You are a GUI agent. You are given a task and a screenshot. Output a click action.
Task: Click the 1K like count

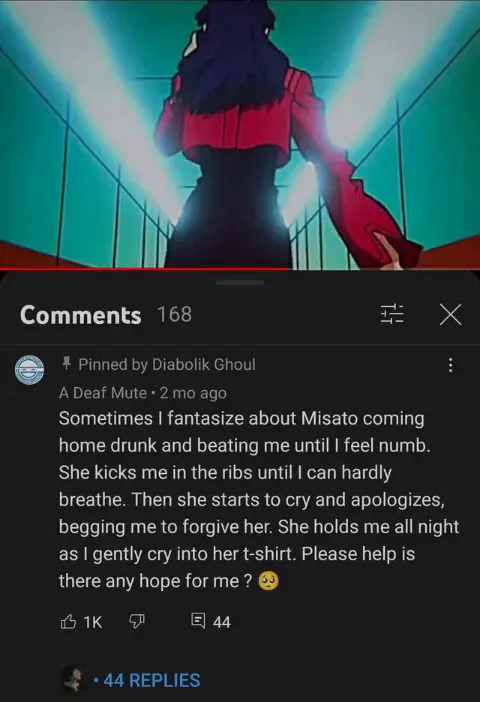point(93,622)
